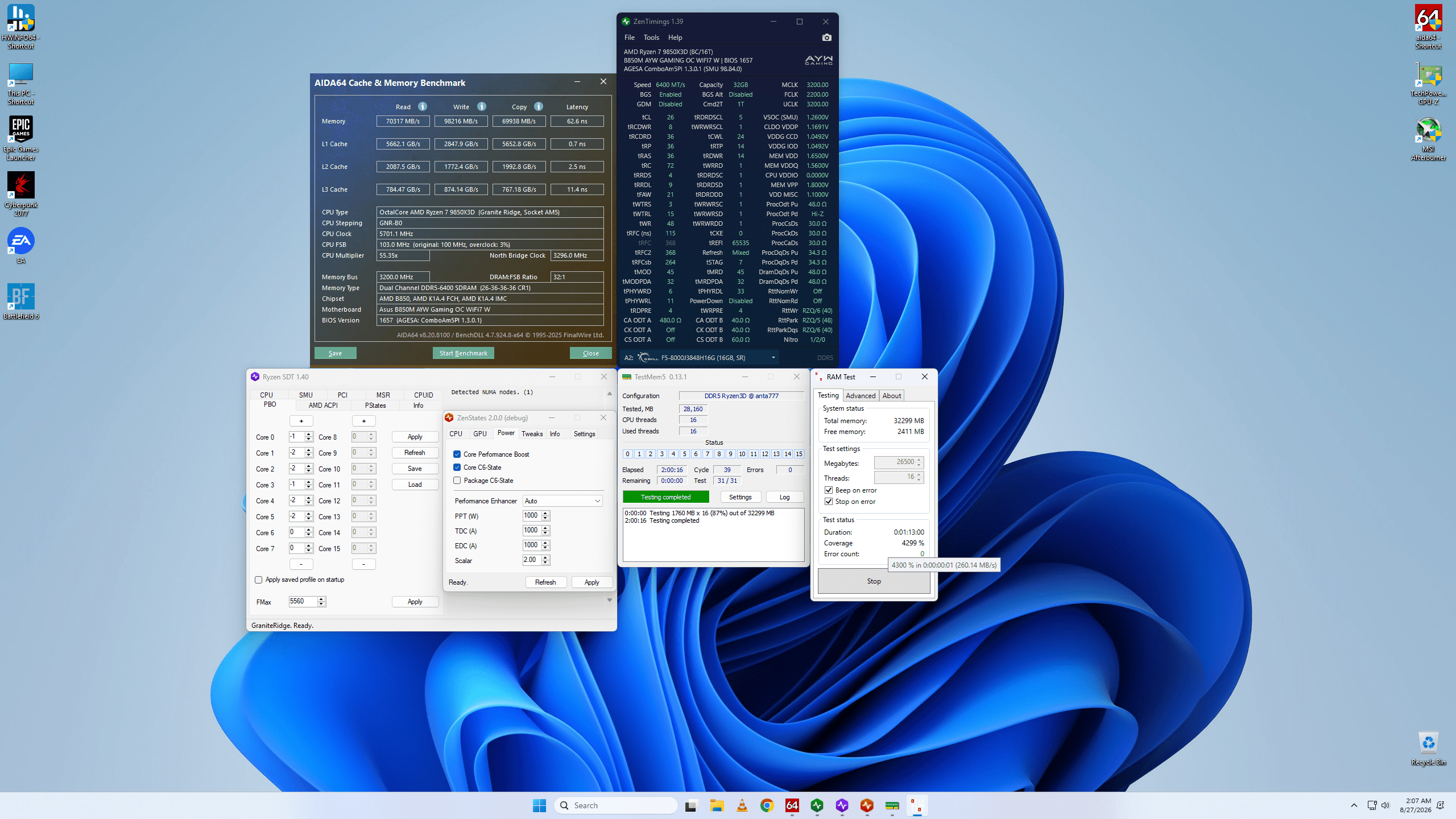Click Load button in Ryzen SDT
This screenshot has height=819, width=1456.
point(415,485)
